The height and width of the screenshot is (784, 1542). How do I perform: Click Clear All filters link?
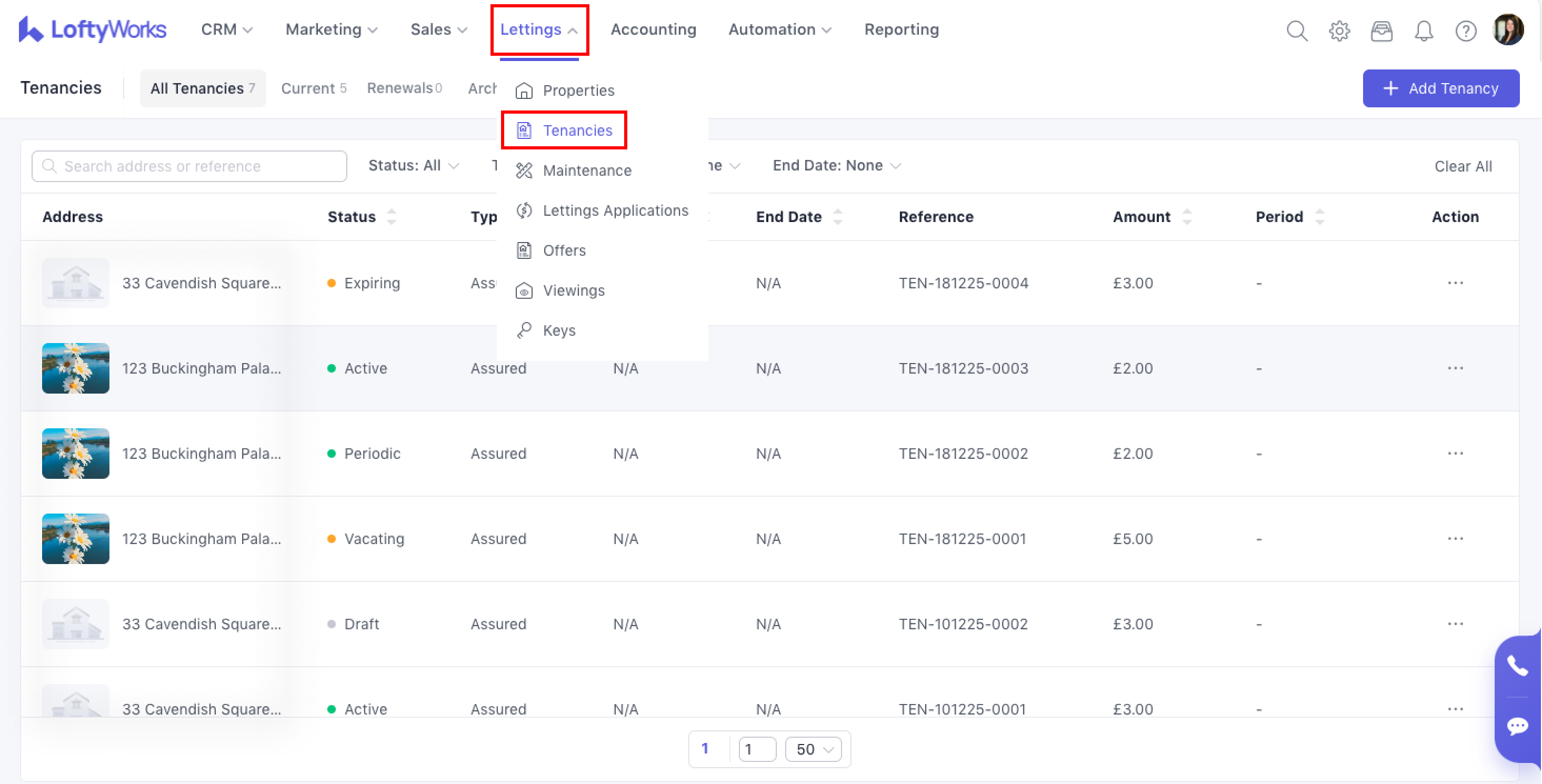pyautogui.click(x=1463, y=166)
